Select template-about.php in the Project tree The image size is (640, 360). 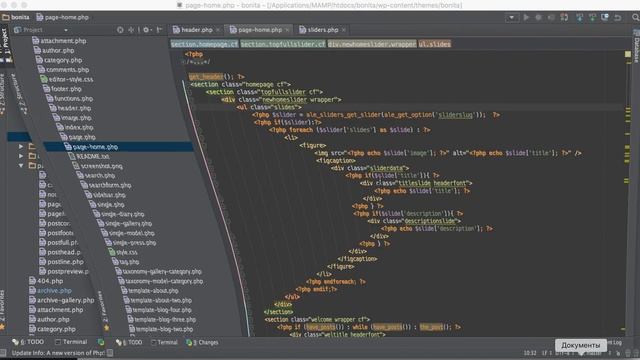[x=150, y=291]
